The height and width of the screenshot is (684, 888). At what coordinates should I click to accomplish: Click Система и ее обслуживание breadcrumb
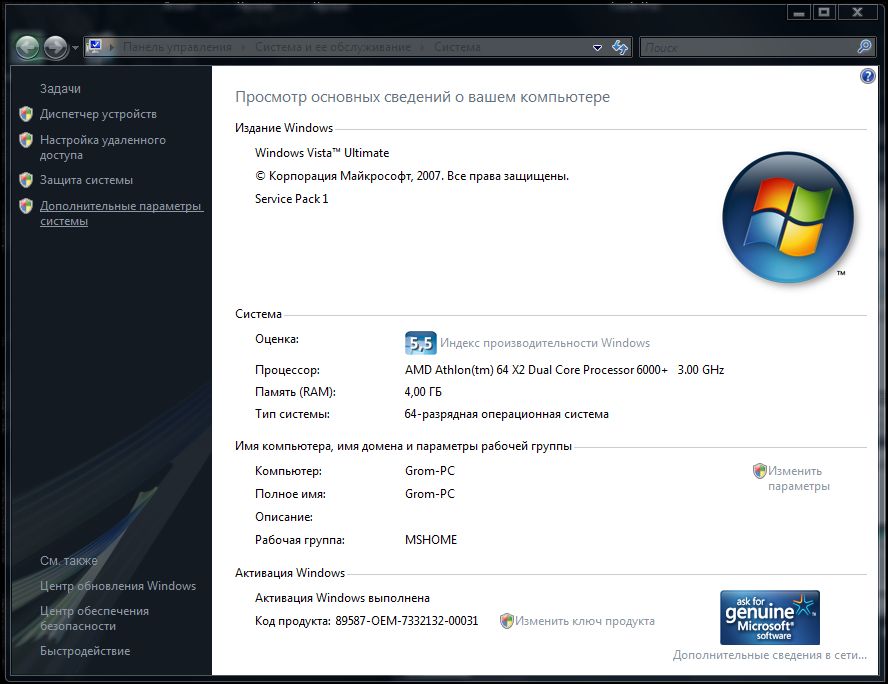pos(333,47)
